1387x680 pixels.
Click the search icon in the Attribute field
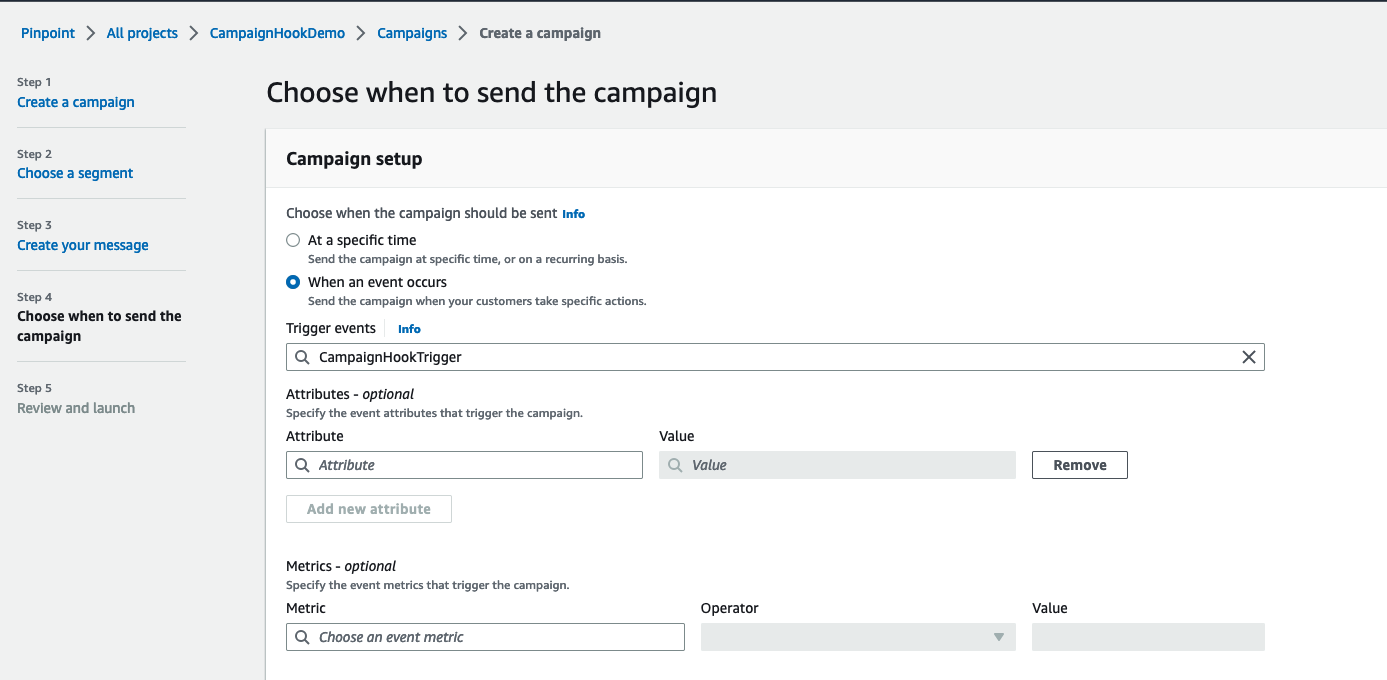pyautogui.click(x=302, y=464)
